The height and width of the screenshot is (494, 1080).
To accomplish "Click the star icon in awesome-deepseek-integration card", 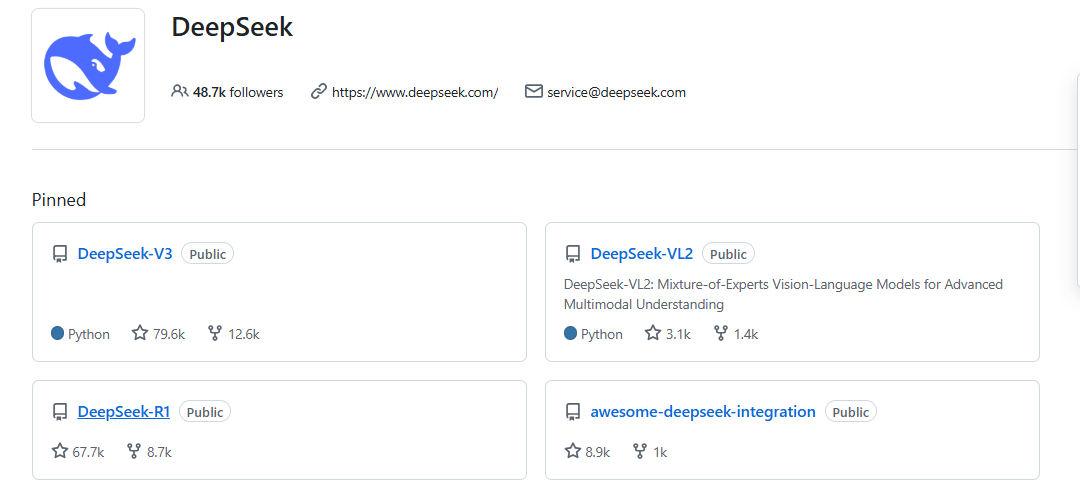I will pyautogui.click(x=572, y=451).
